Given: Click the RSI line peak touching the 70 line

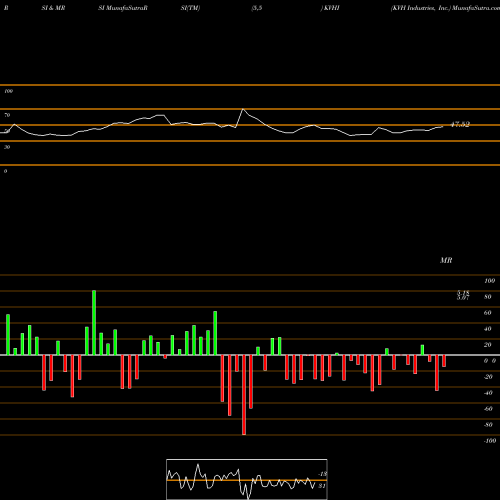Looking at the screenshot, I should click(x=243, y=109).
